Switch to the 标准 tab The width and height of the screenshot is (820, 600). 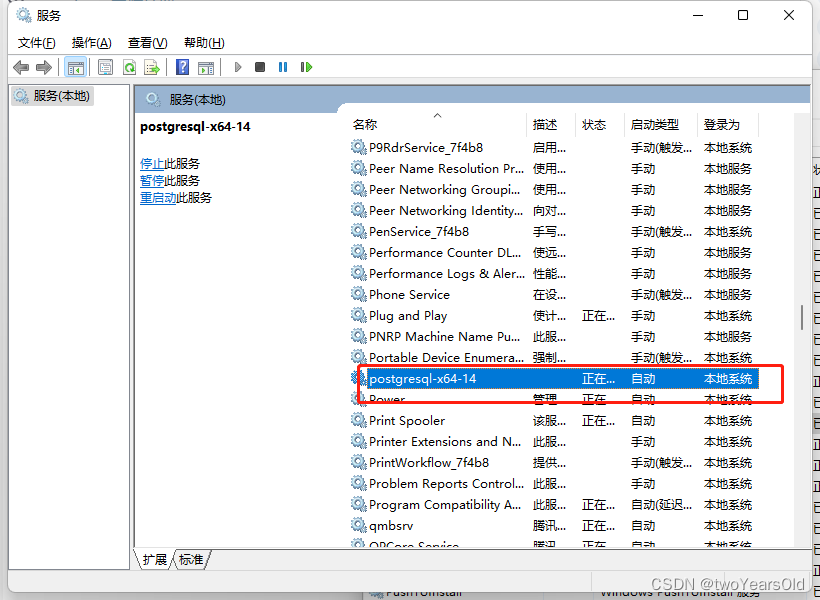click(x=189, y=560)
